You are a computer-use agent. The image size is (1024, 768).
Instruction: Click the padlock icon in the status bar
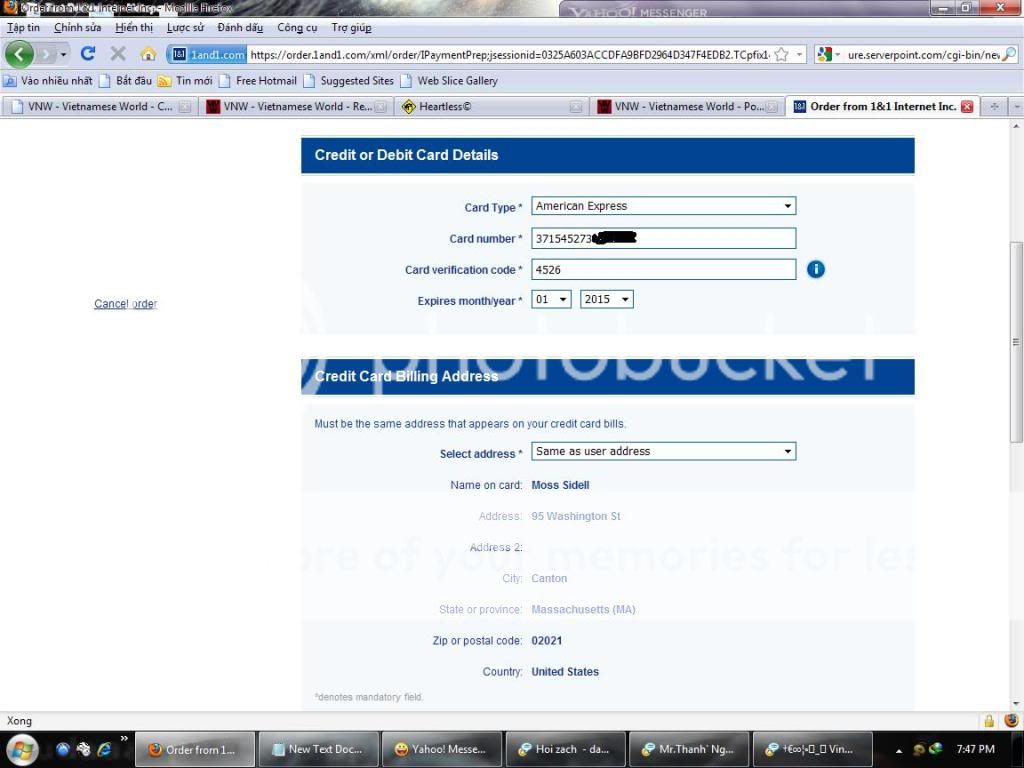tap(989, 721)
